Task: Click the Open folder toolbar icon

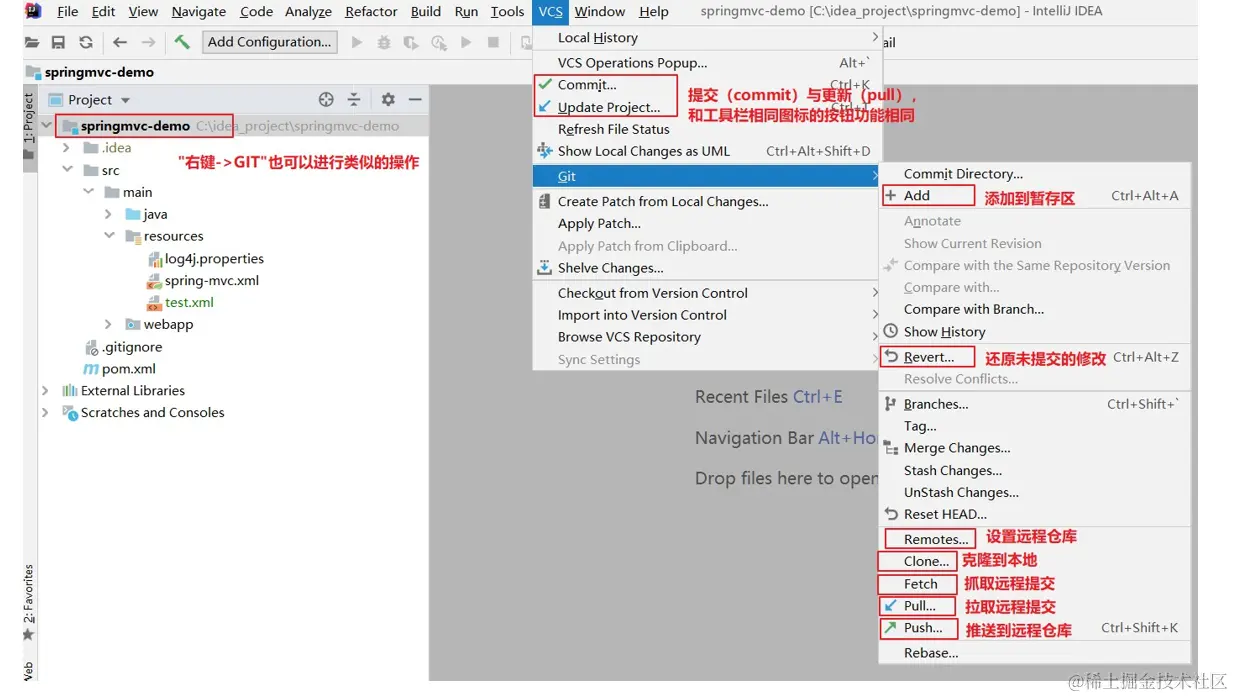Action: tap(32, 43)
